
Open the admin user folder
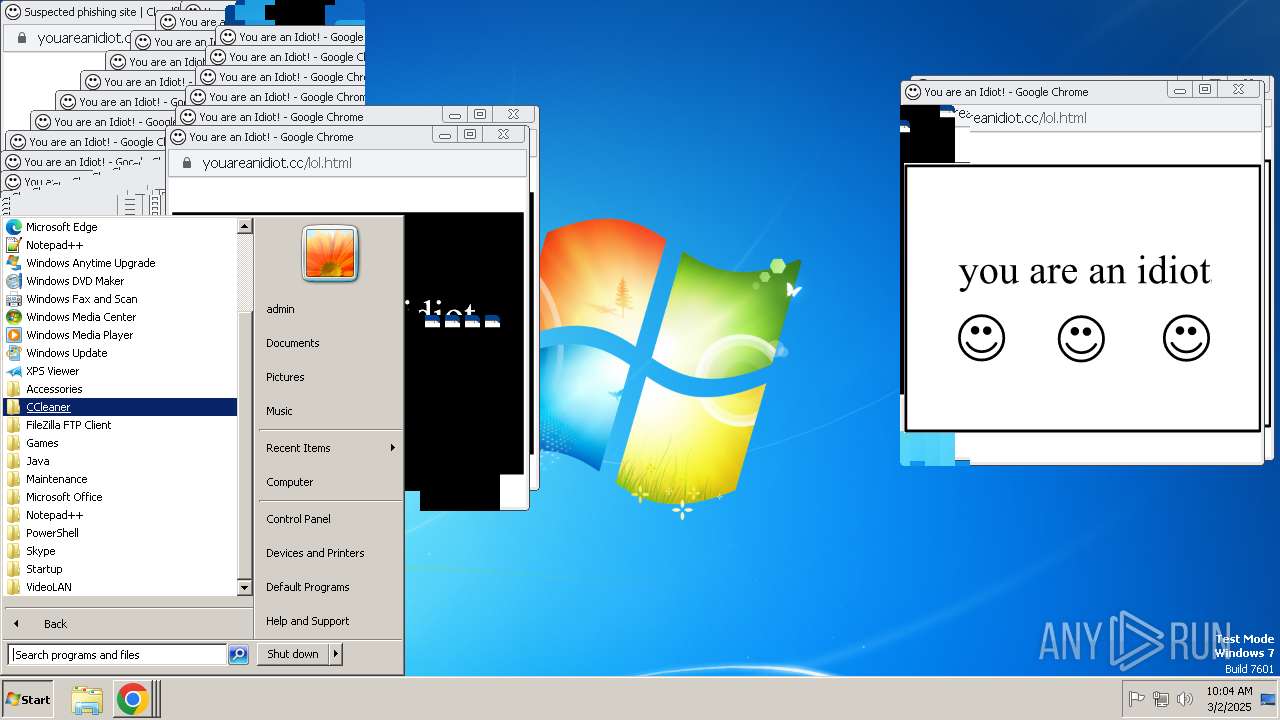coord(329,309)
